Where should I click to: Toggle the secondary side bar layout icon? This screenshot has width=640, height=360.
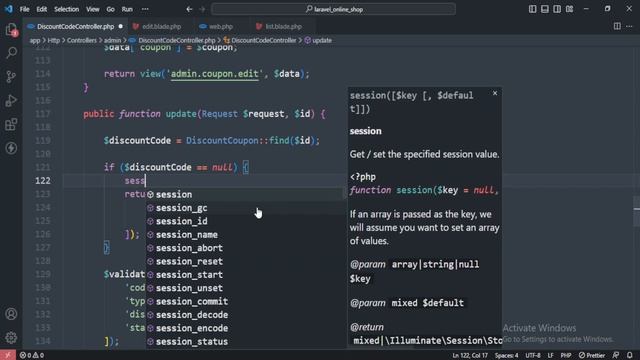pyautogui.click(x=557, y=9)
